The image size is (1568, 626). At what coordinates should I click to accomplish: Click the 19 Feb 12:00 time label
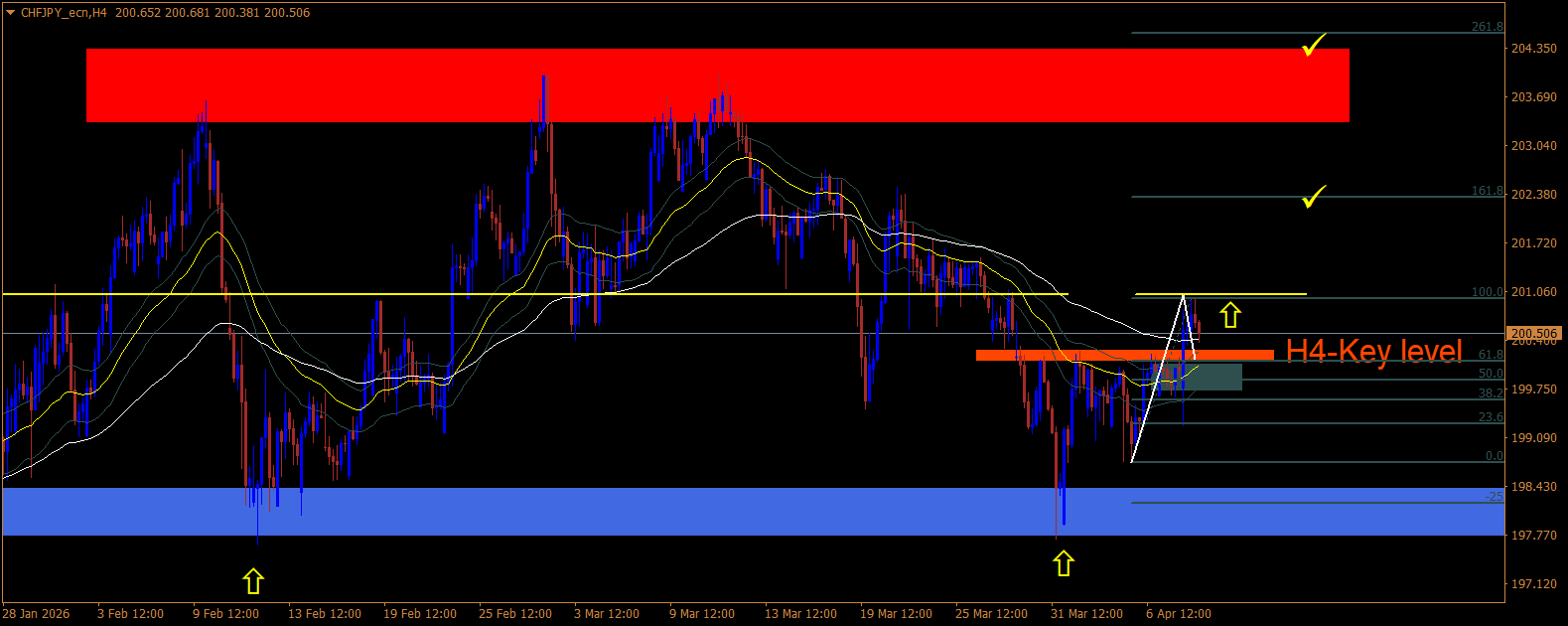[420, 613]
